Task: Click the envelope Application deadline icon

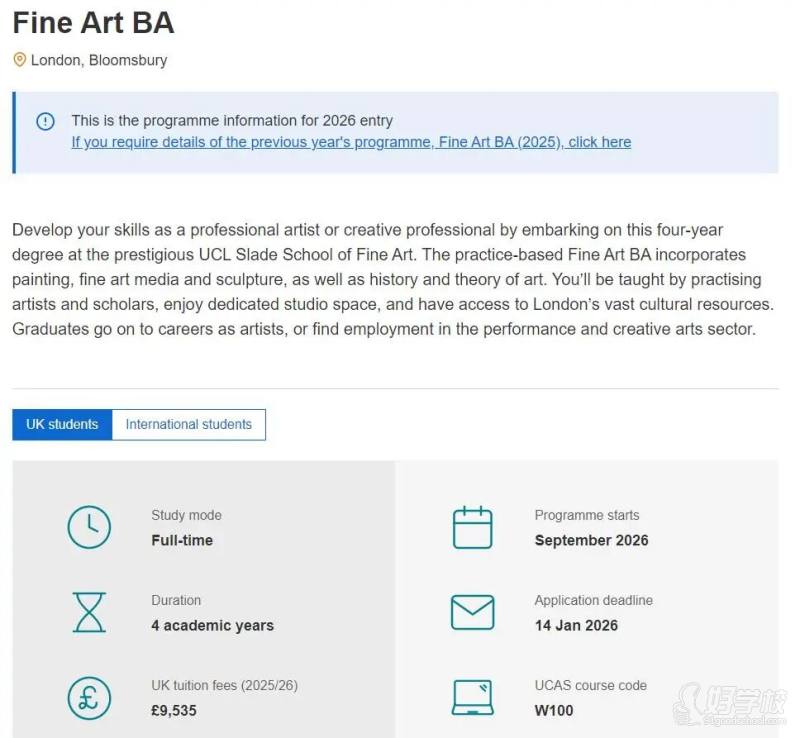Action: pyautogui.click(x=472, y=612)
